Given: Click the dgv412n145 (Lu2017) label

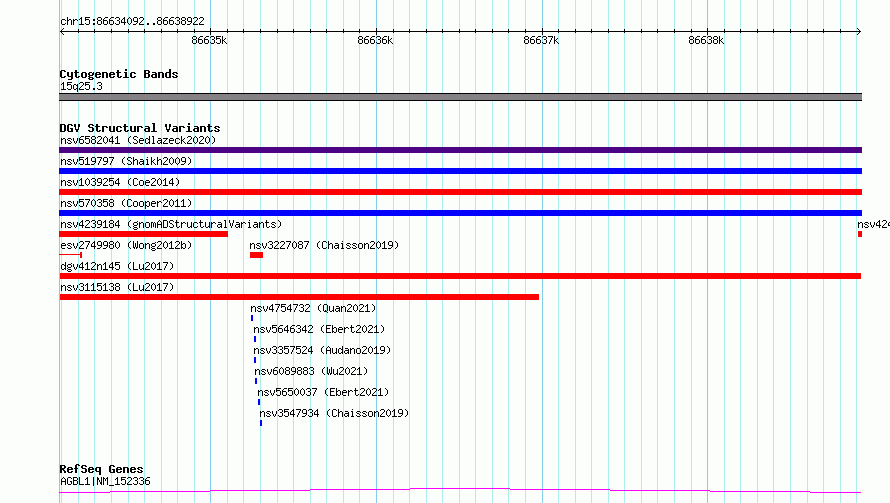Looking at the screenshot, I should (117, 266).
